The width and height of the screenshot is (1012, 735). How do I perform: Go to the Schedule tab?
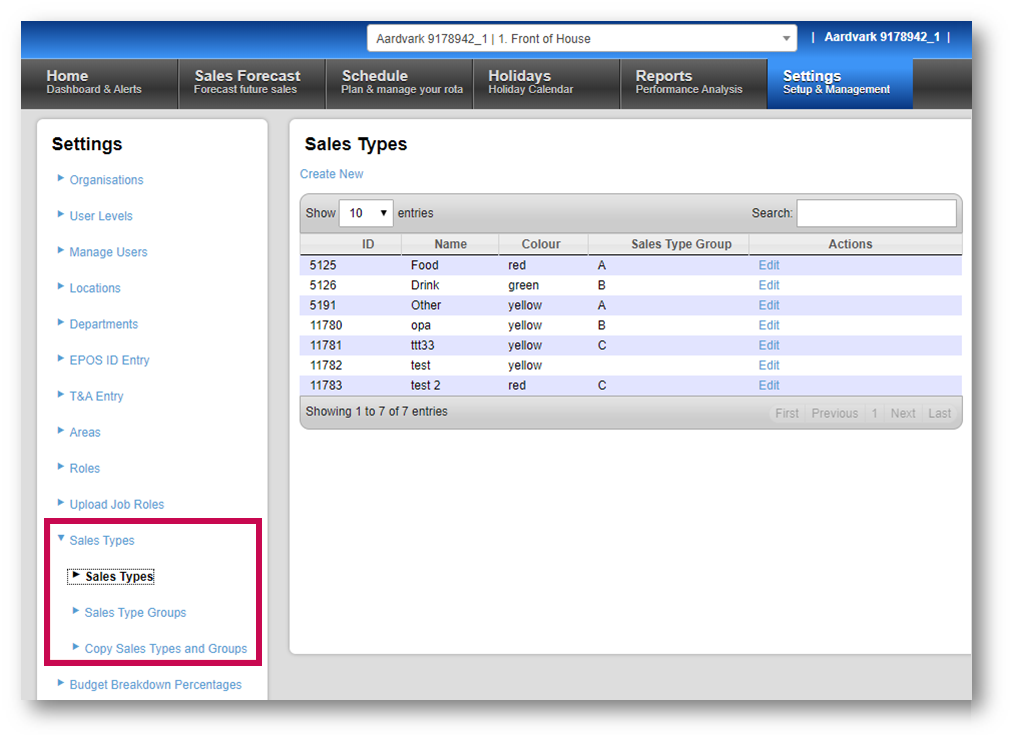point(401,82)
